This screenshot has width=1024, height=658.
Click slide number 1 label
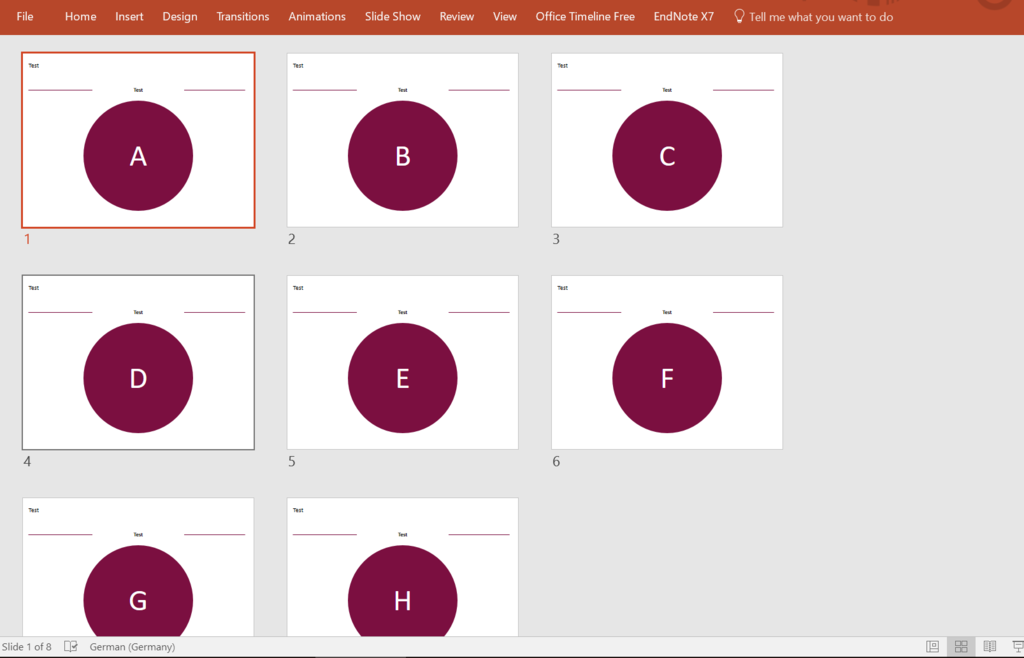(x=27, y=240)
